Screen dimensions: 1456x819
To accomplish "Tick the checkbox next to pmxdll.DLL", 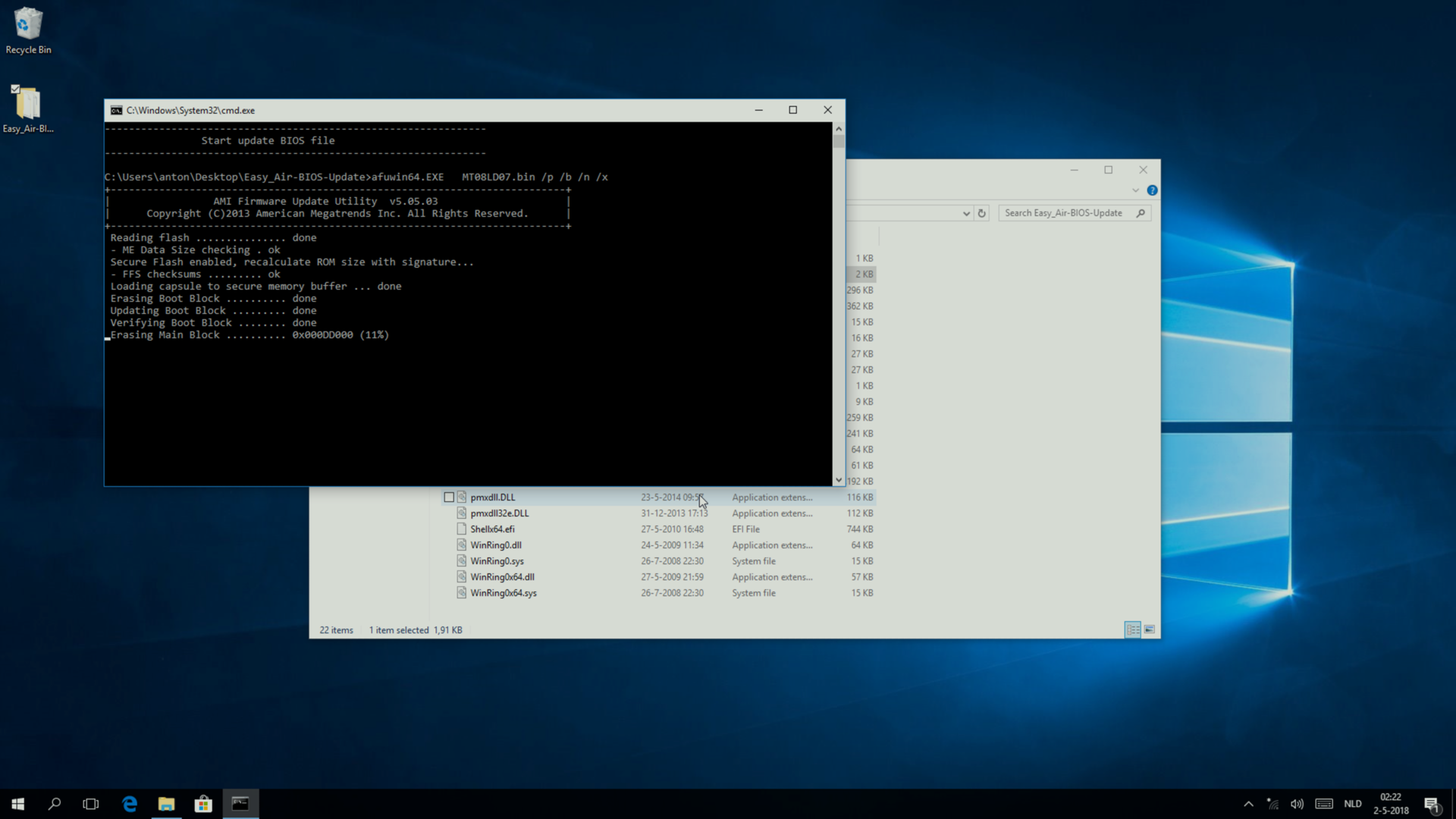I will click(x=449, y=497).
